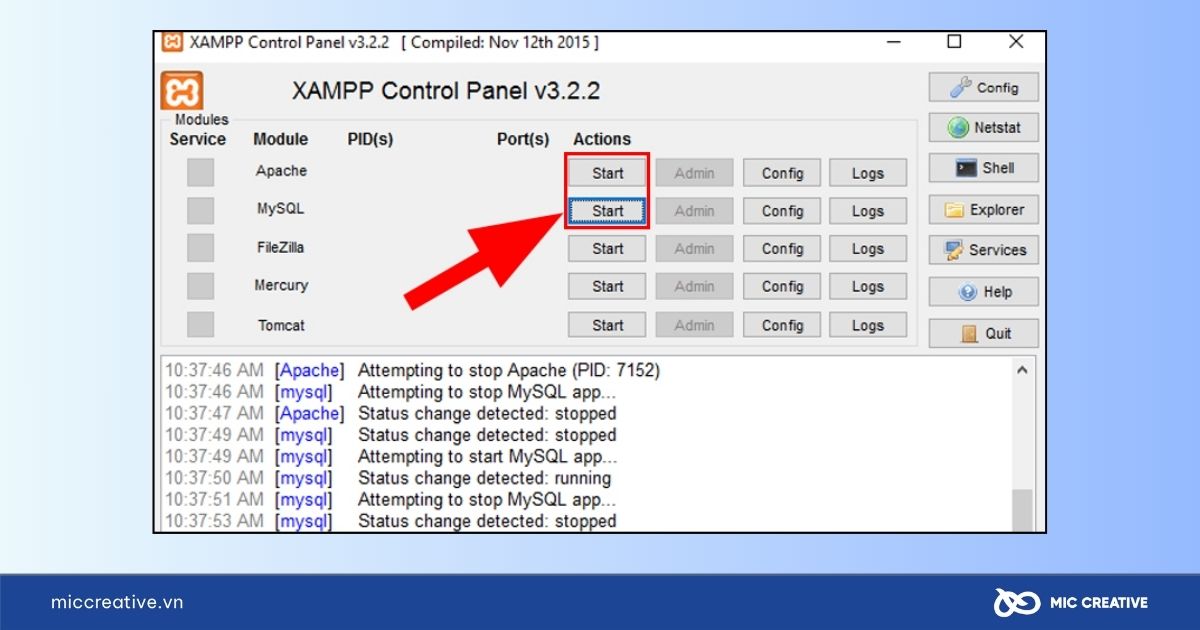Click the Admin button for Mercury
Image resolution: width=1200 pixels, height=630 pixels.
click(694, 286)
